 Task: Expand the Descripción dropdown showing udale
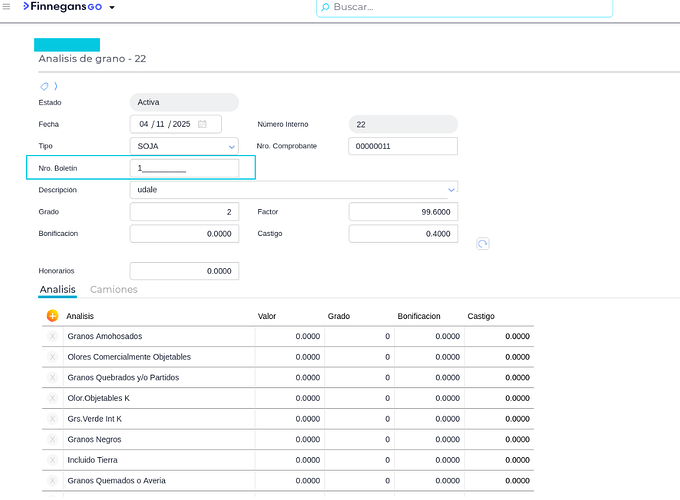coord(451,189)
